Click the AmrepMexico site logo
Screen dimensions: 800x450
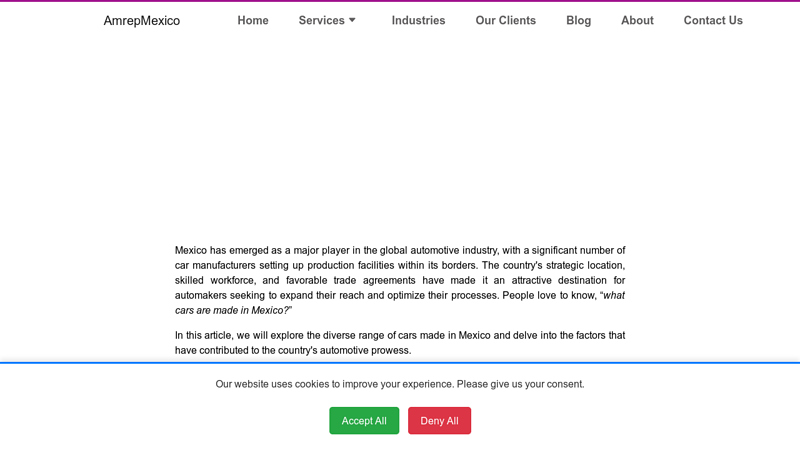[x=141, y=20]
